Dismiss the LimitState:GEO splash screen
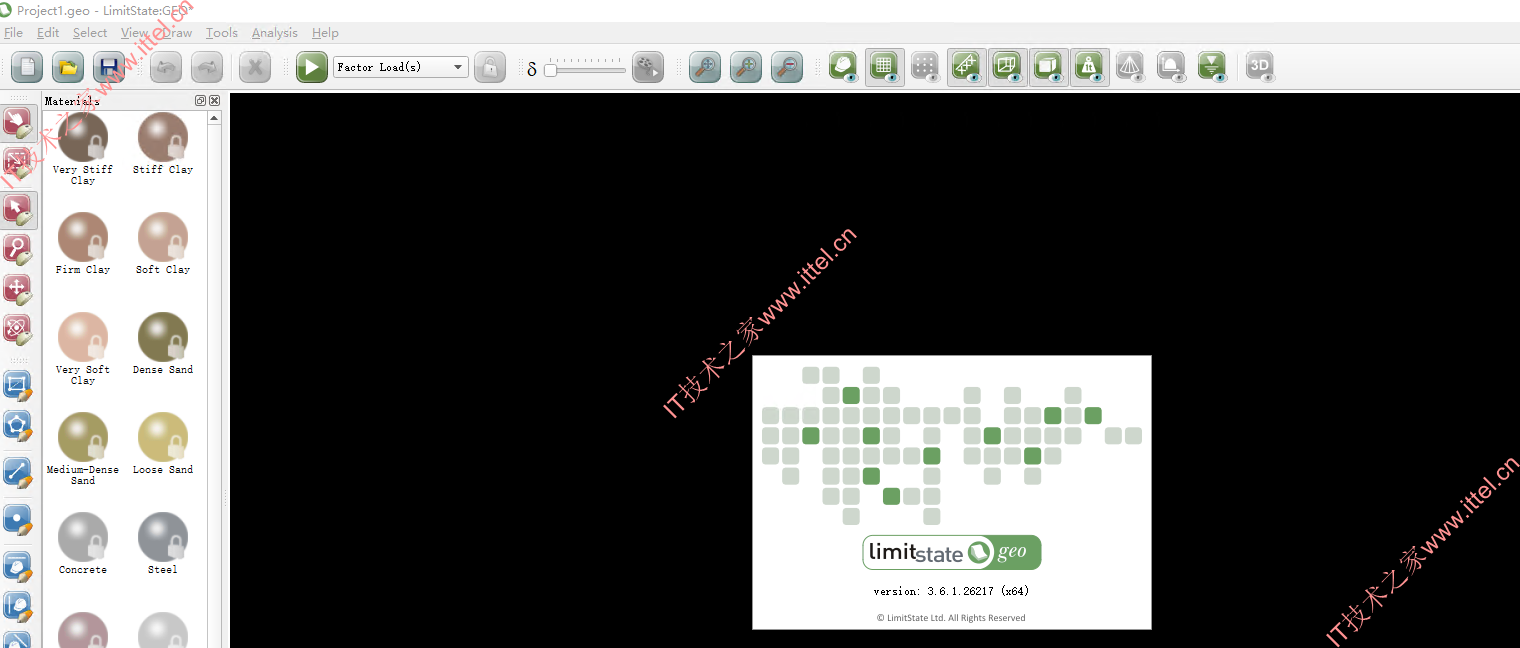The height and width of the screenshot is (648, 1520). click(x=951, y=492)
